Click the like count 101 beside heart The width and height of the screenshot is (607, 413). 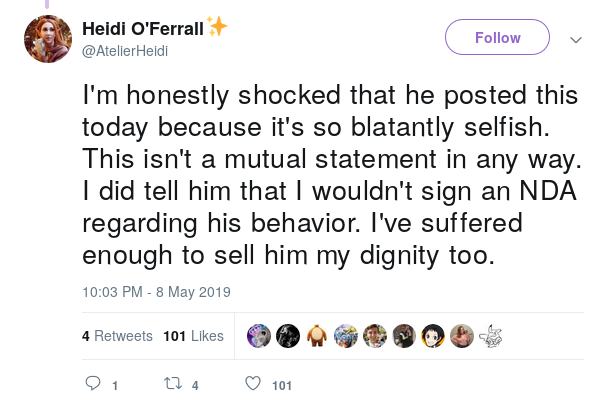coord(282,386)
